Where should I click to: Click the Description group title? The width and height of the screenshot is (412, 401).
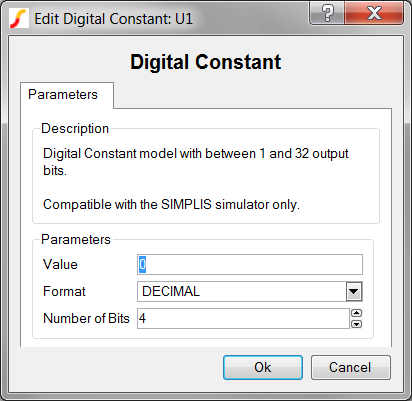point(75,129)
